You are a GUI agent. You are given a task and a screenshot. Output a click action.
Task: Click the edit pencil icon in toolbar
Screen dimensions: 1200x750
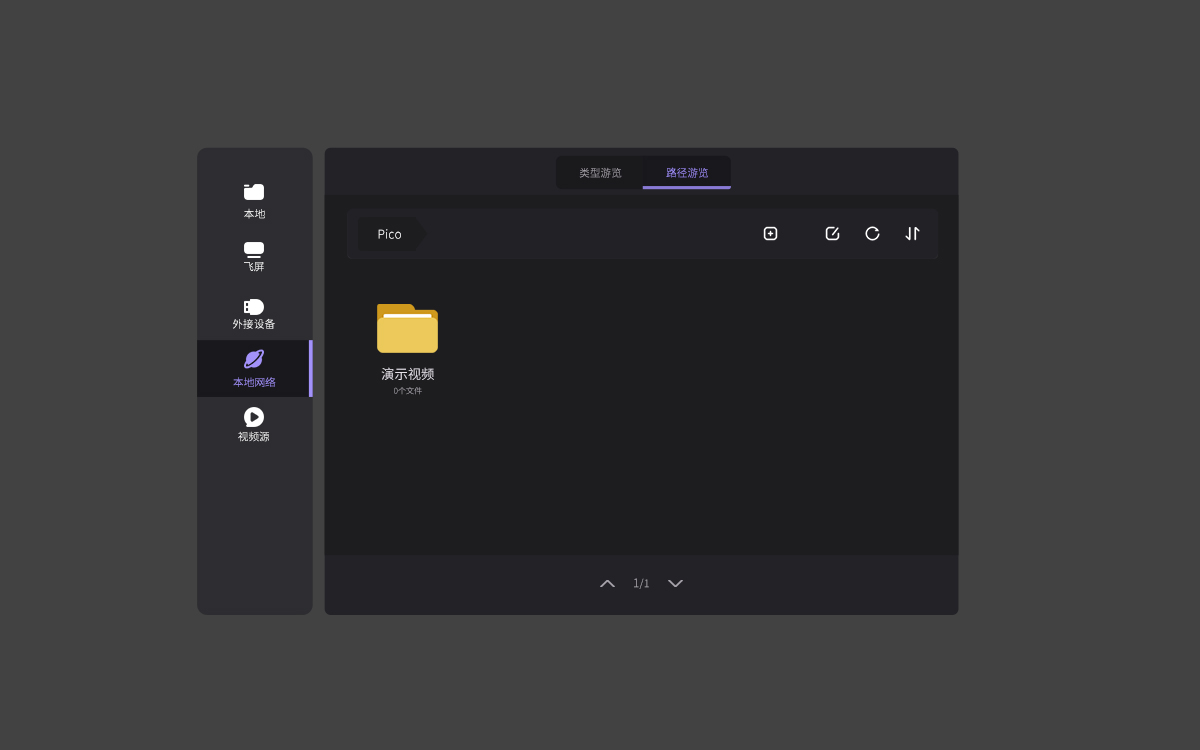pos(832,234)
